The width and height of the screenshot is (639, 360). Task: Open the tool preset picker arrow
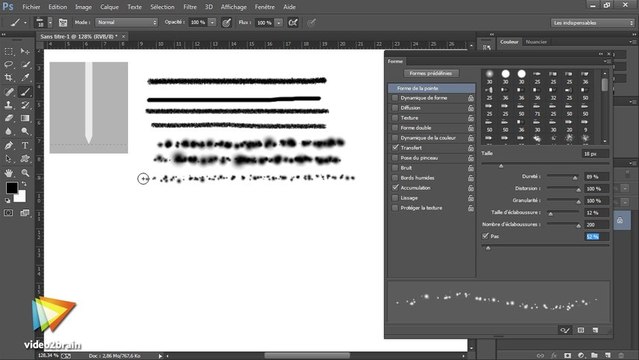point(25,23)
